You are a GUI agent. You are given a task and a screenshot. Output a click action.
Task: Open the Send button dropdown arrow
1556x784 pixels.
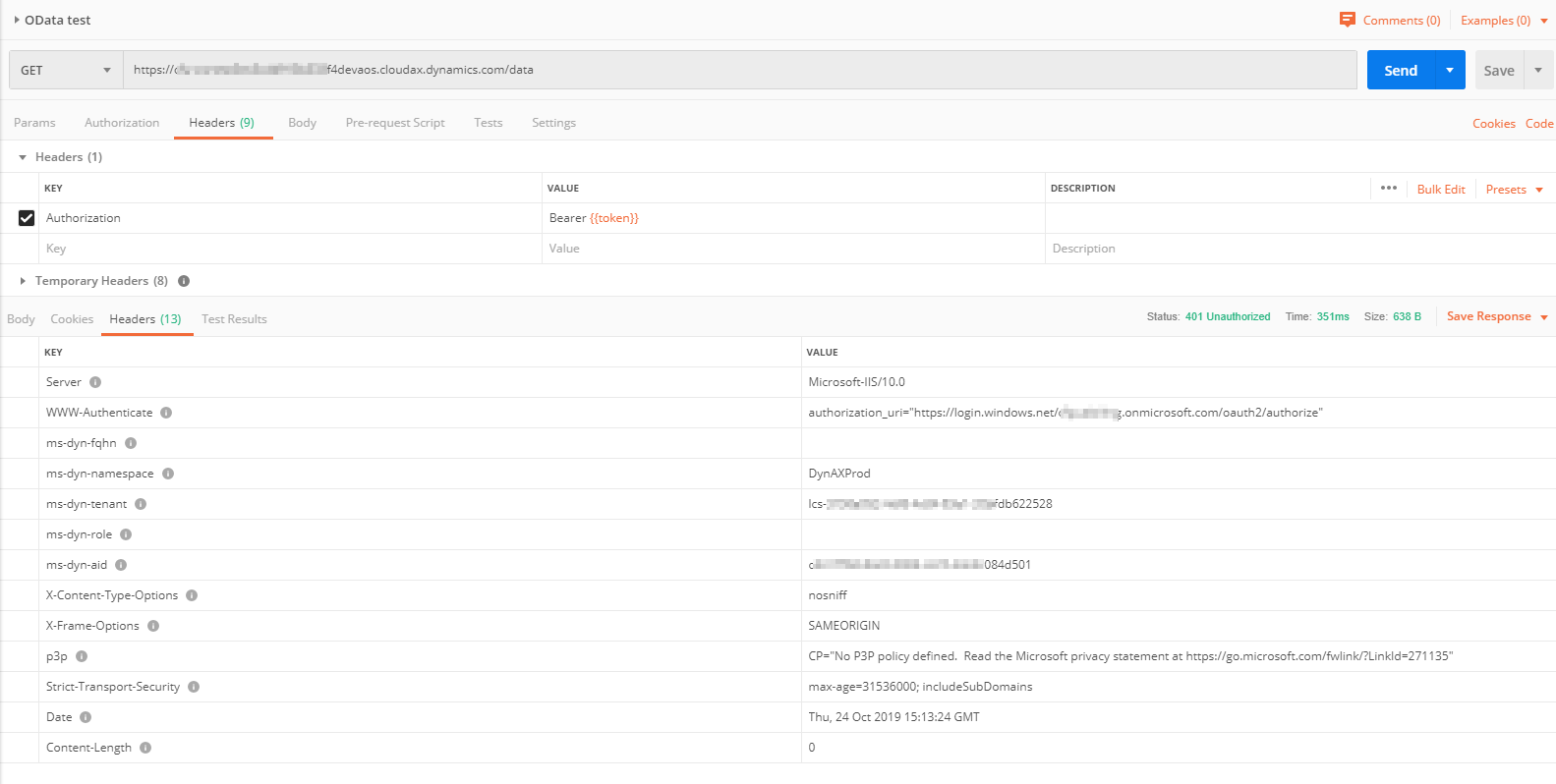(1450, 70)
